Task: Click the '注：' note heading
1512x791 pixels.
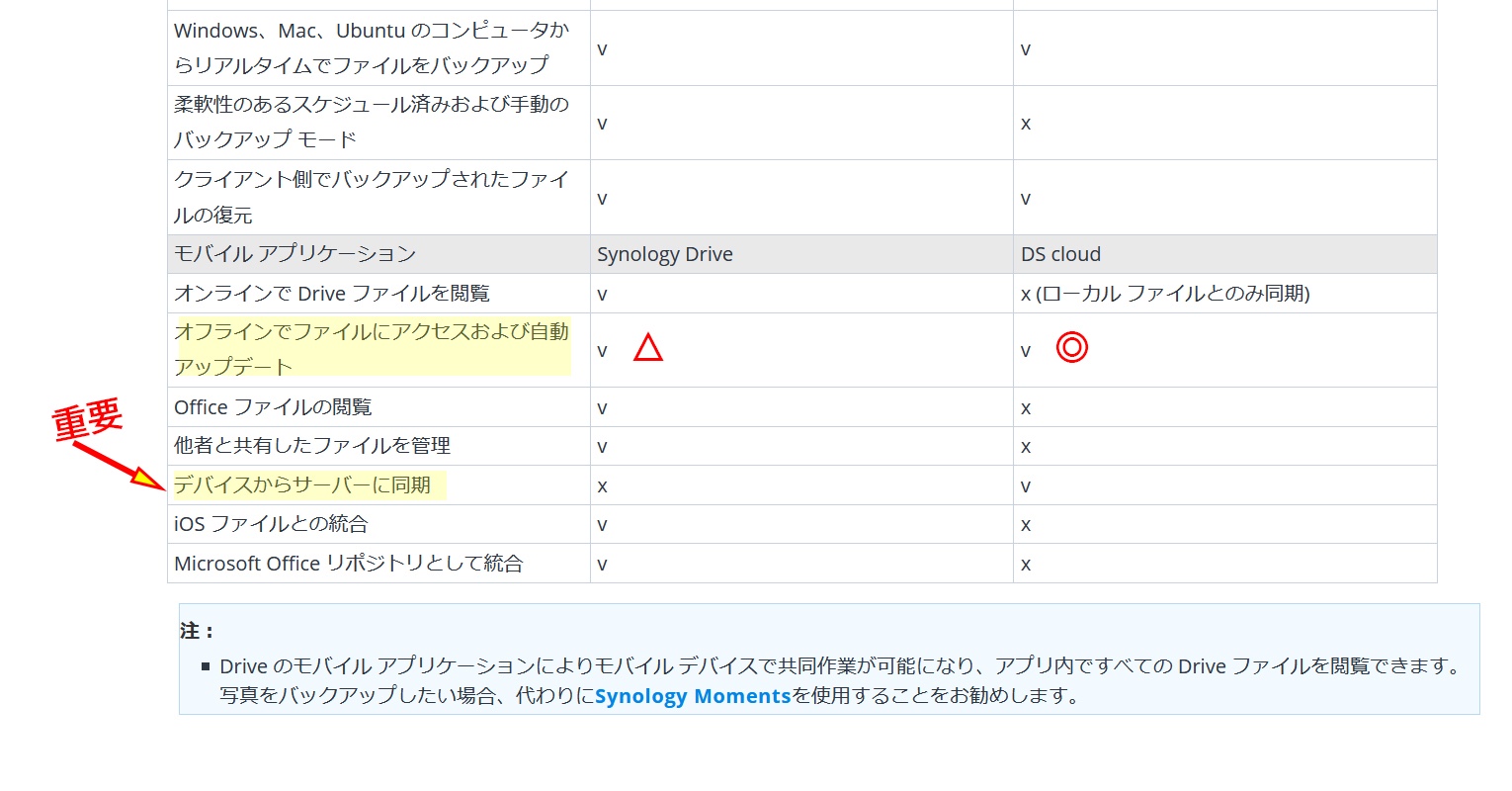Action: pyautogui.click(x=197, y=631)
